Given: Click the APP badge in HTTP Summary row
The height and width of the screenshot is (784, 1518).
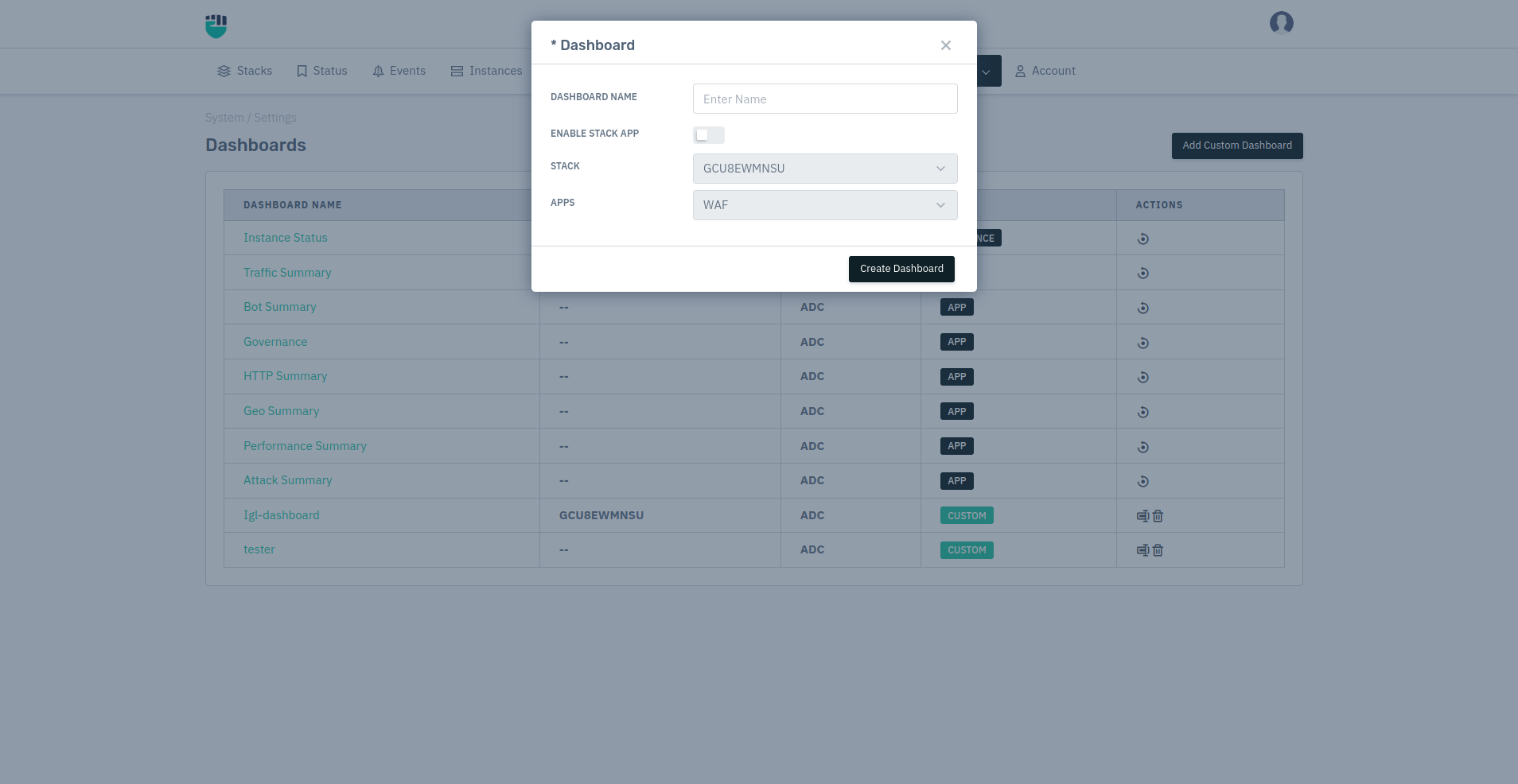Looking at the screenshot, I should (956, 377).
